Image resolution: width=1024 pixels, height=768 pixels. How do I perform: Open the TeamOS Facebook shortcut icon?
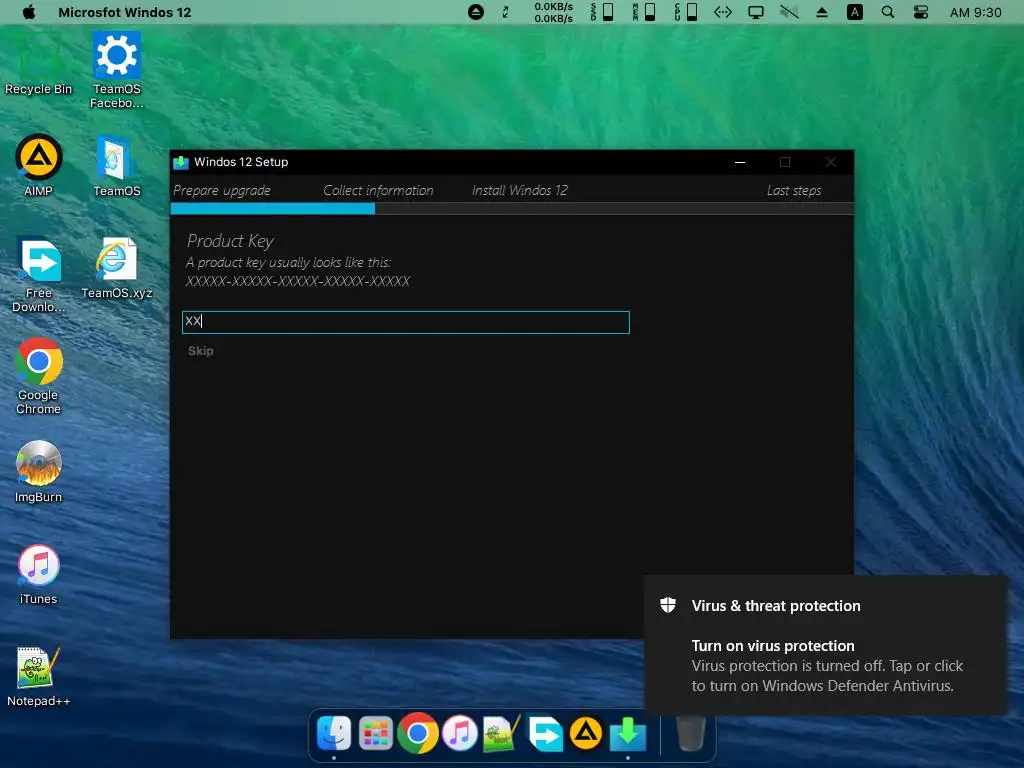click(117, 69)
